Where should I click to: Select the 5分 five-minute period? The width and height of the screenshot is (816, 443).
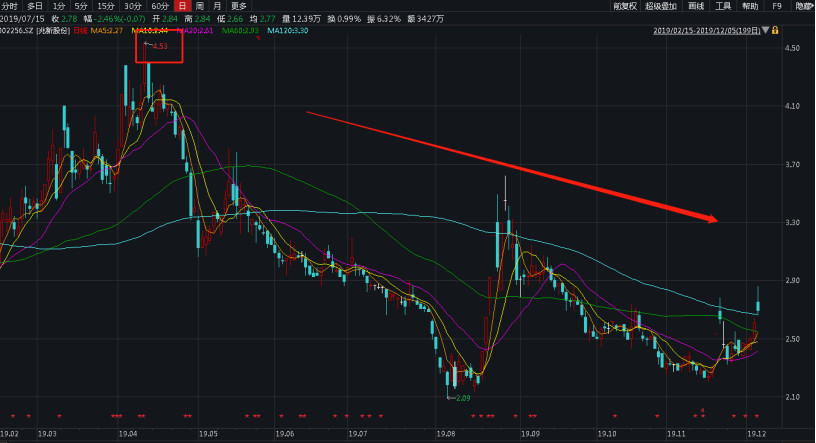82,6
